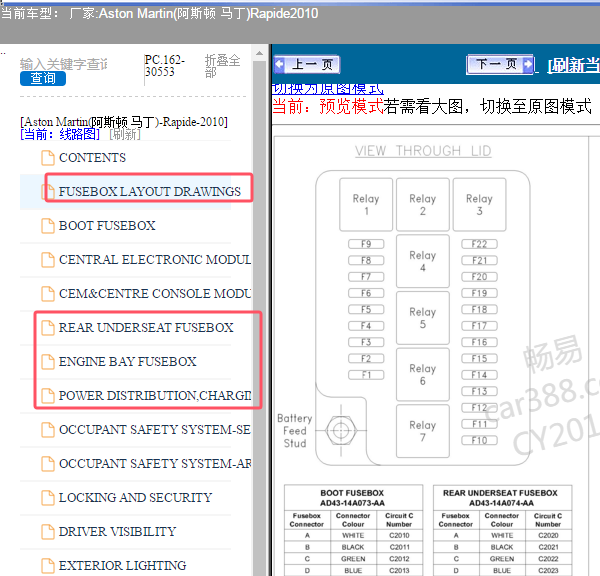This screenshot has height=576, width=600.
Task: Open CEM&CENTRE CONSOLE MODU entry
Action: click(x=155, y=294)
